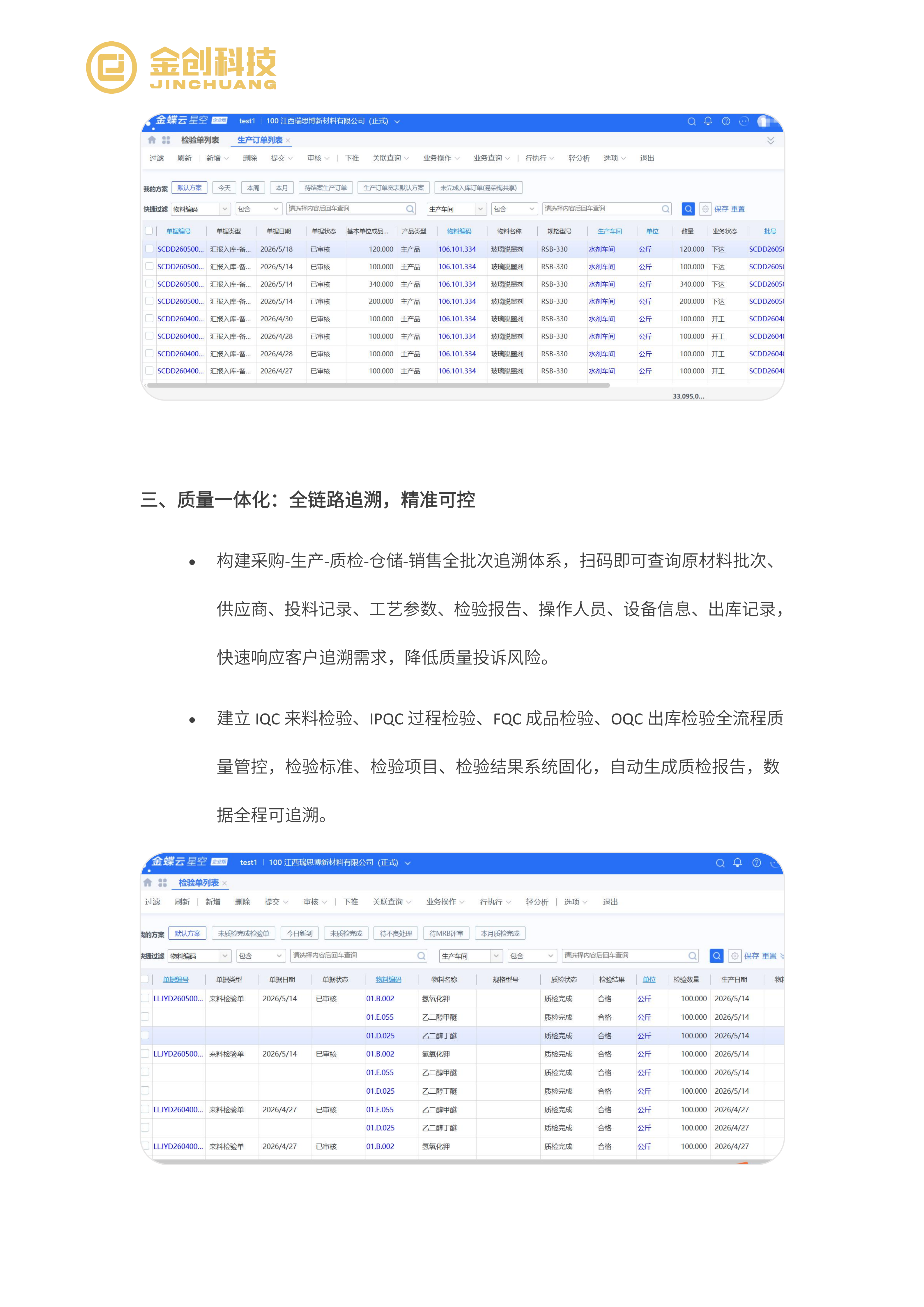Check the production order row with quantity 340.000
924x1307 pixels.
[148, 284]
